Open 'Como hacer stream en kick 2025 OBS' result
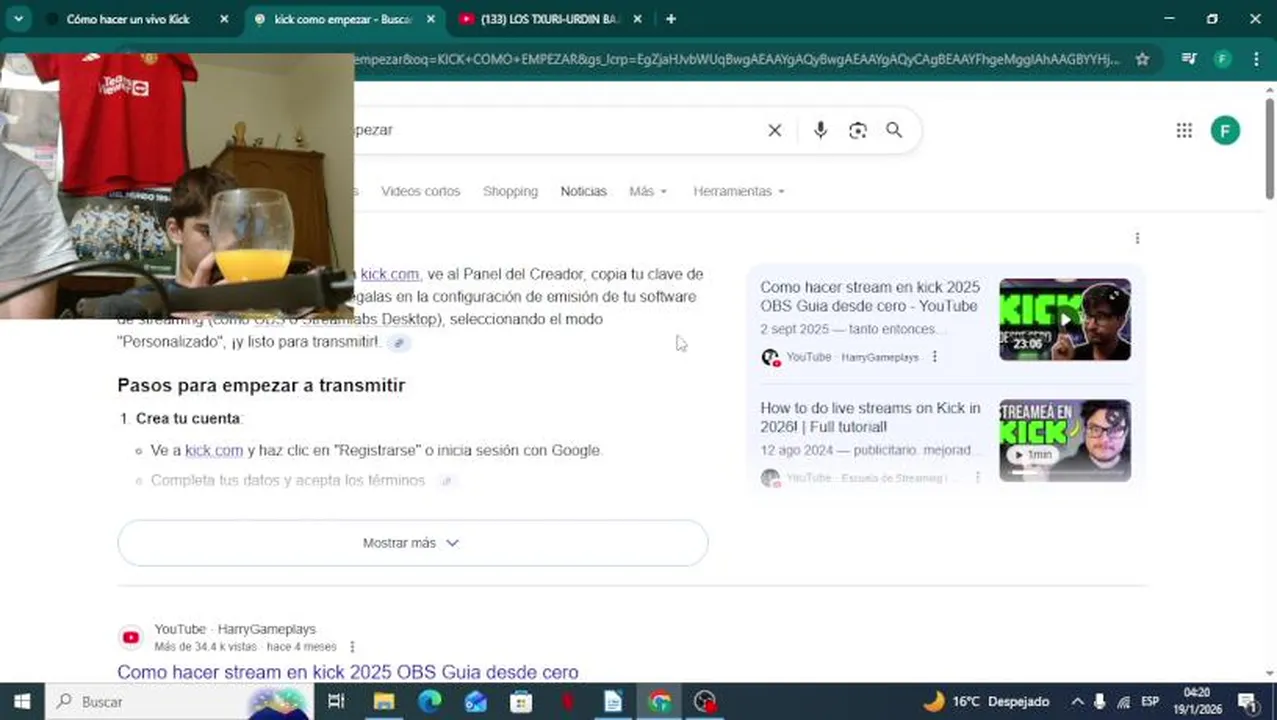The height and width of the screenshot is (720, 1277). click(x=348, y=672)
